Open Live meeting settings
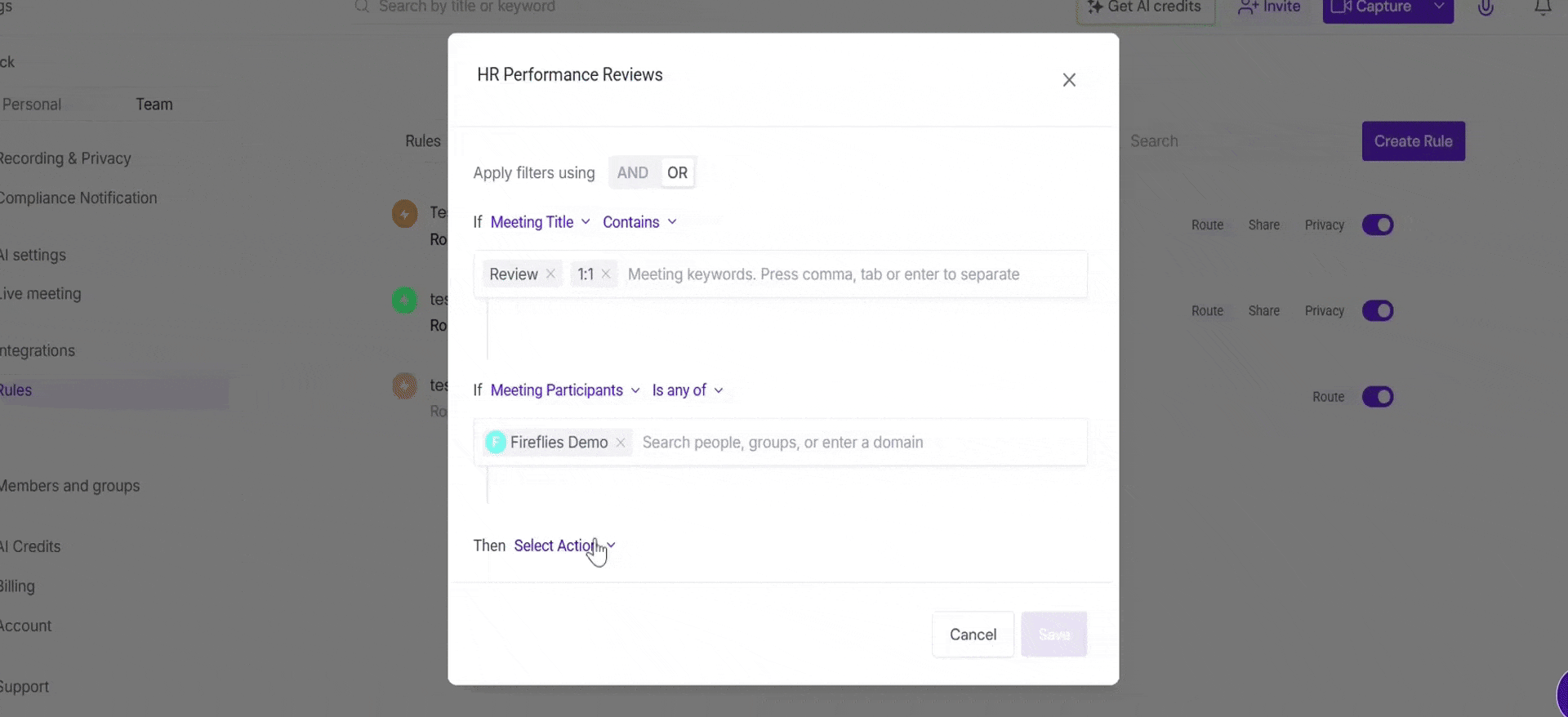This screenshot has height=717, width=1568. (41, 294)
